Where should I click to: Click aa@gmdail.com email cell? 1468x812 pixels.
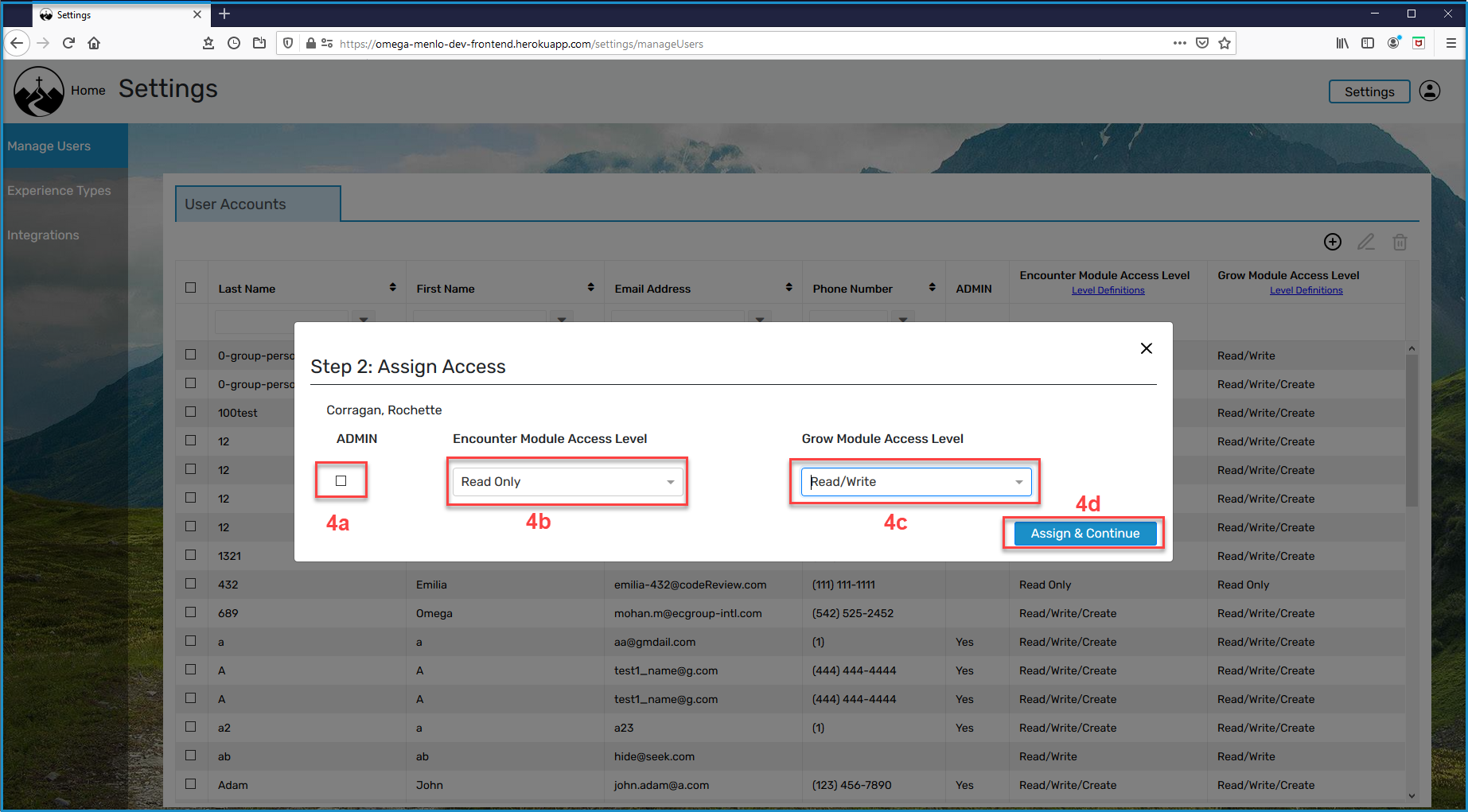[654, 642]
